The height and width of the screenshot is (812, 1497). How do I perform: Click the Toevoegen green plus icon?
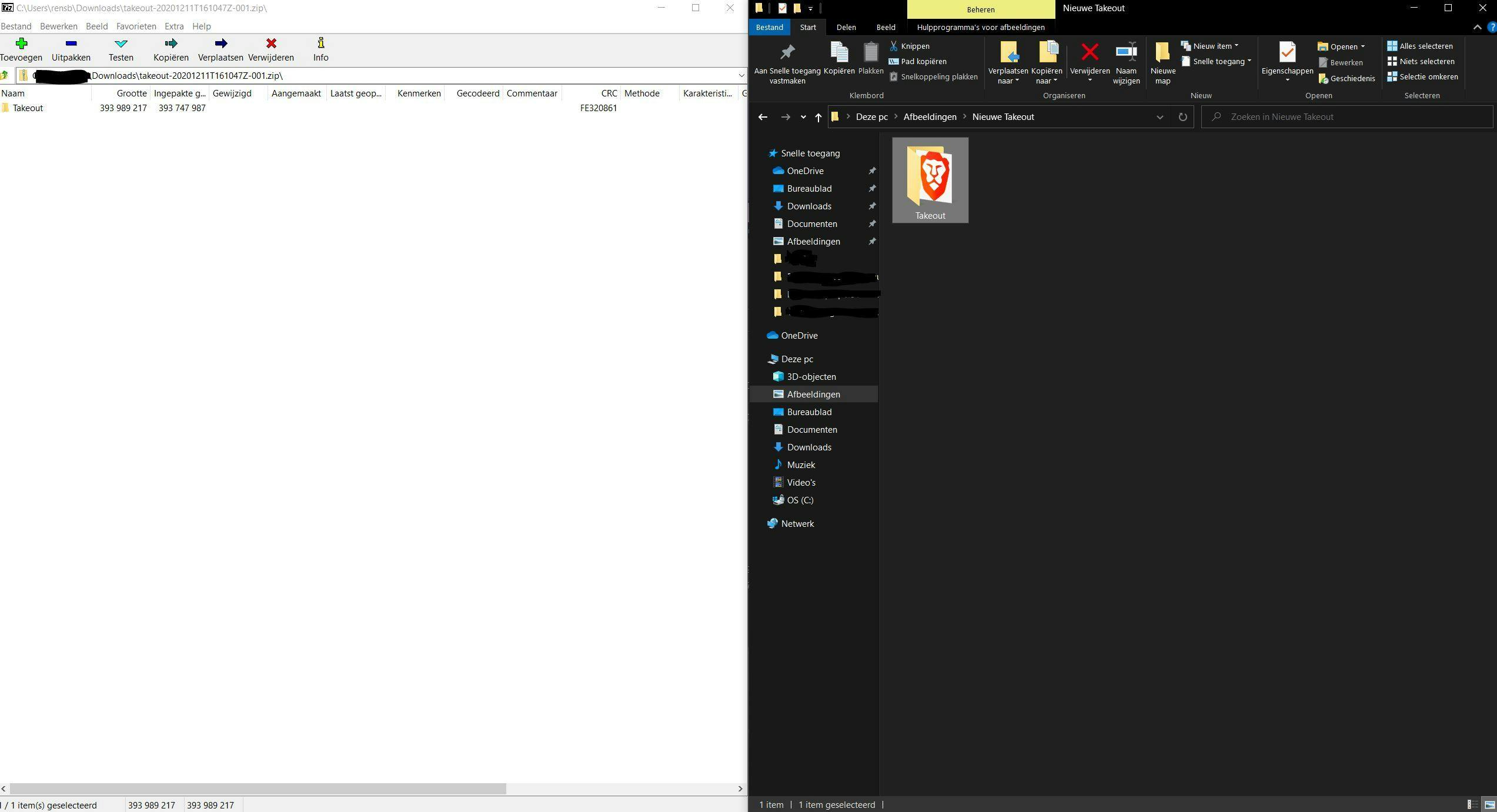pos(21,44)
